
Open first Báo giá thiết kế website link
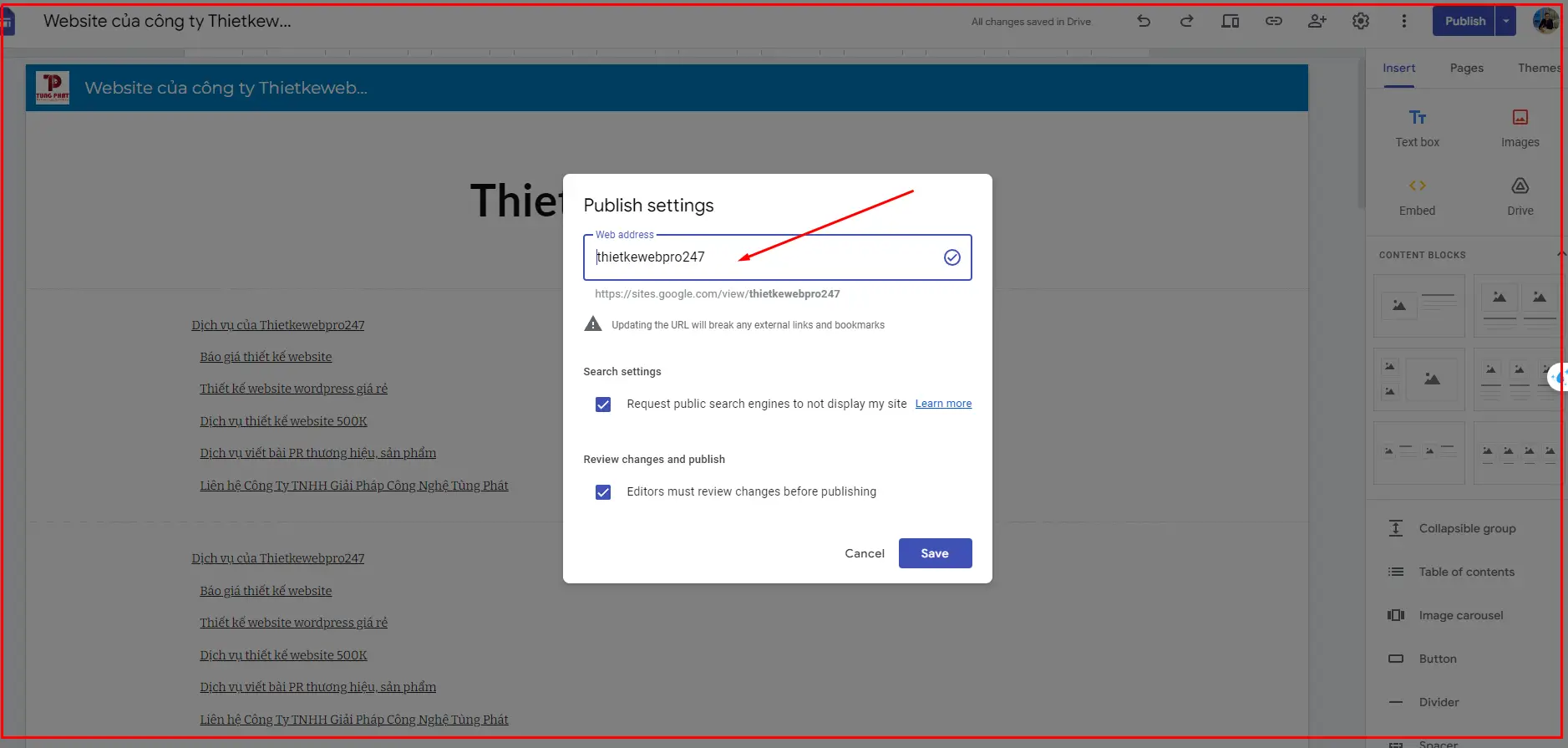(x=266, y=357)
